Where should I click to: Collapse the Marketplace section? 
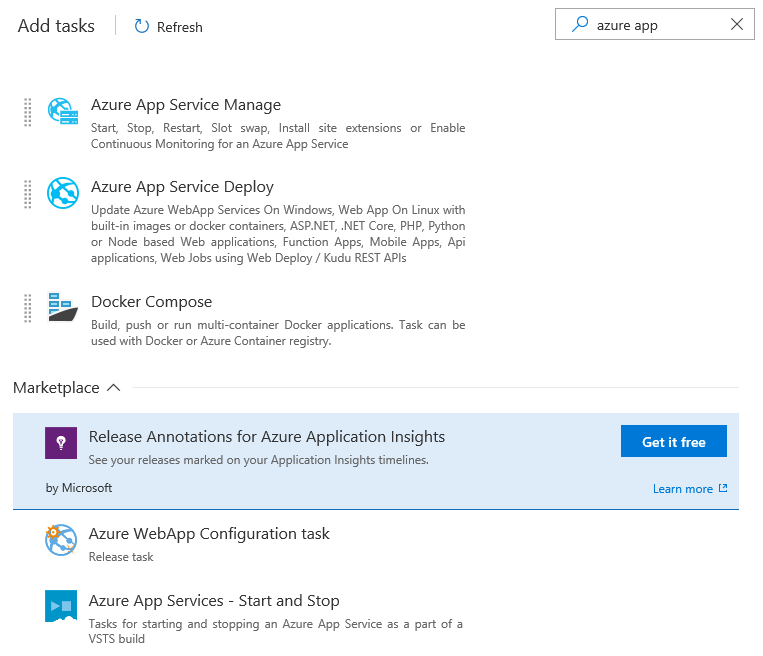click(113, 388)
